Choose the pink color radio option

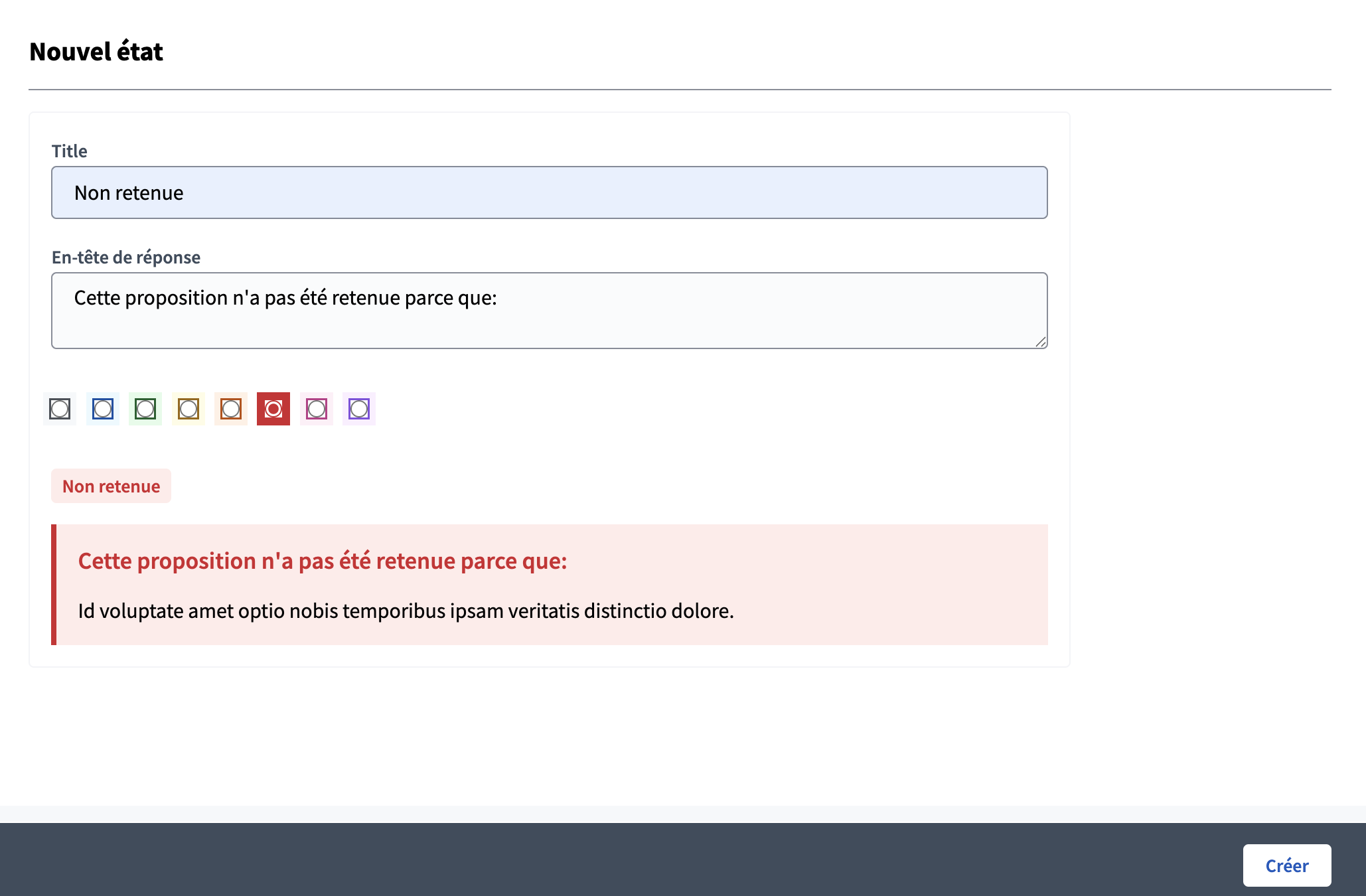tap(317, 409)
